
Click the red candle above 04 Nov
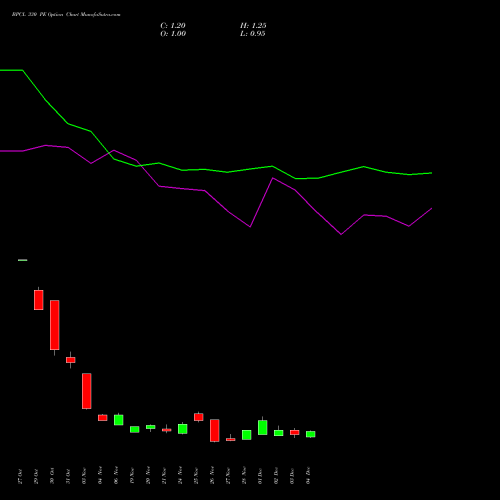click(103, 418)
